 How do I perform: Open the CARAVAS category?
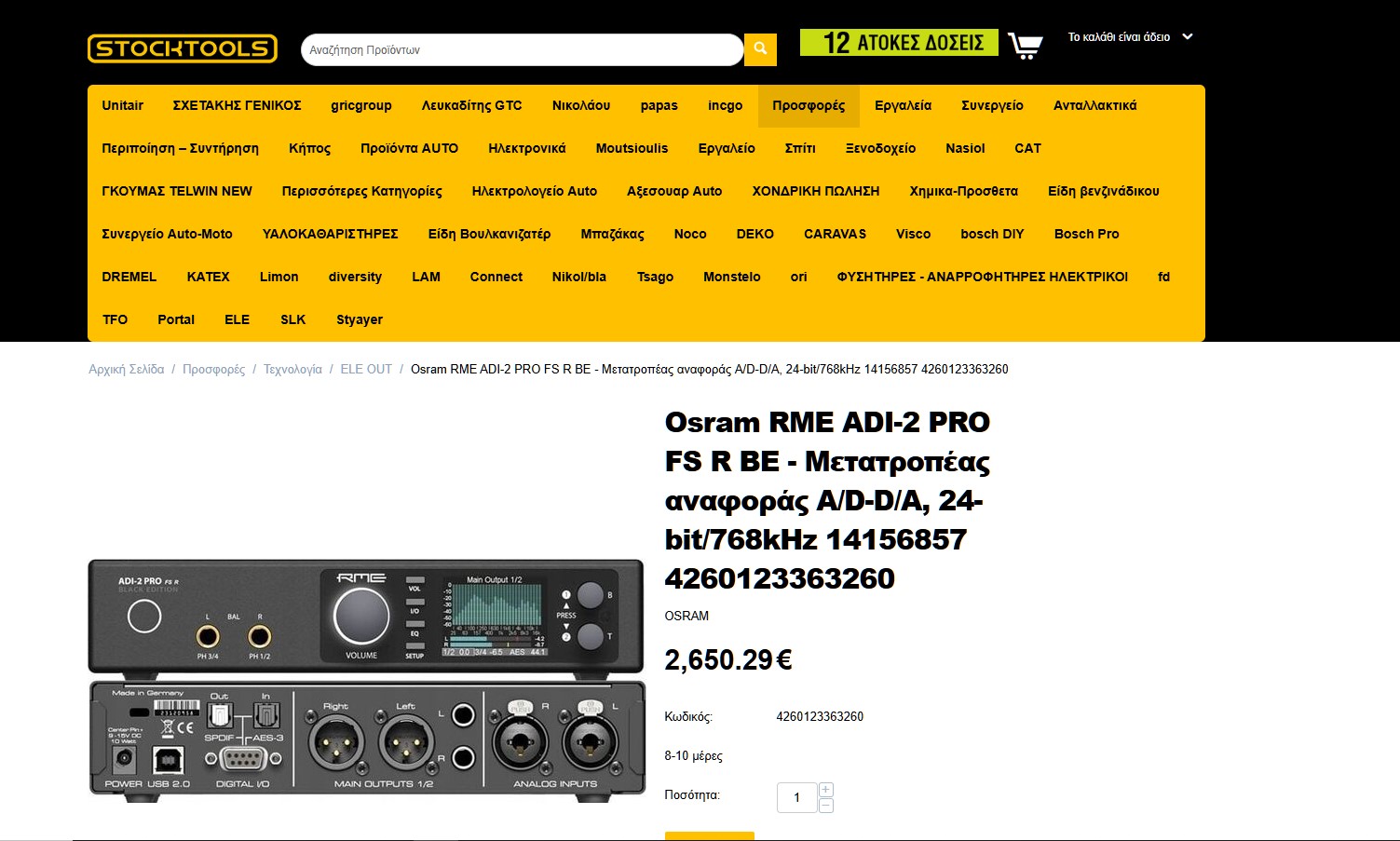(835, 234)
